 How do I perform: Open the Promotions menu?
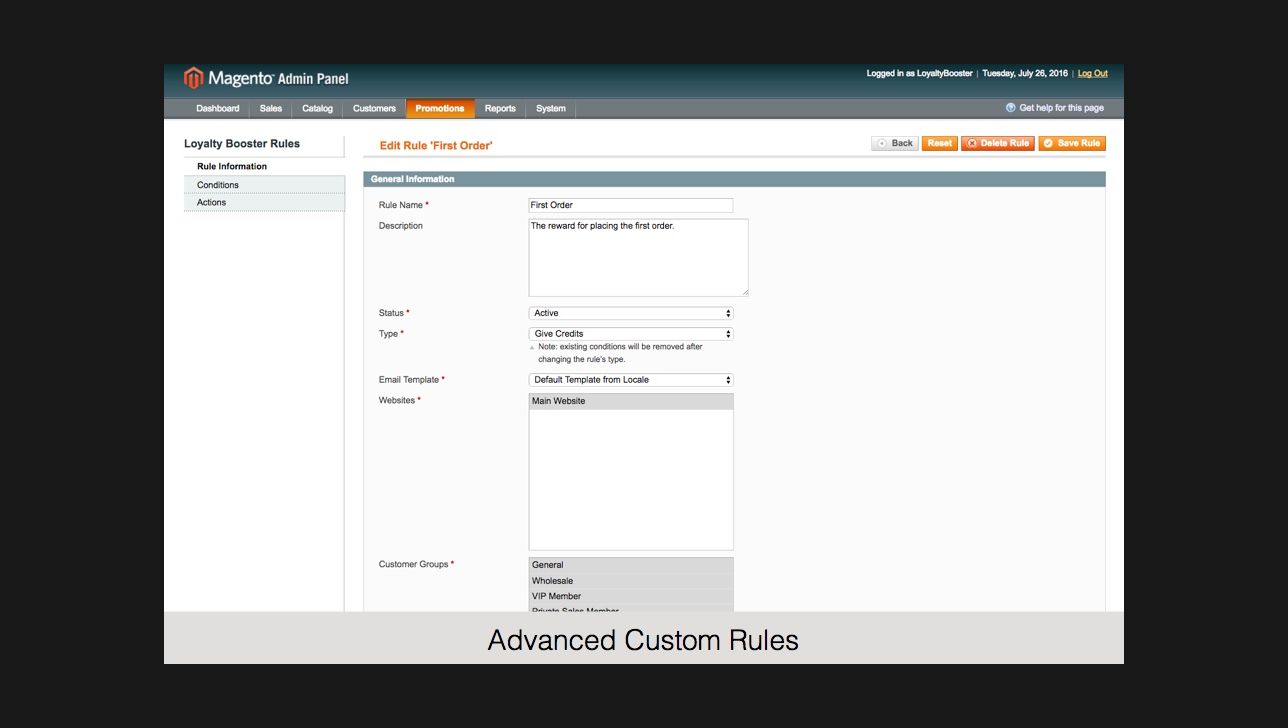tap(440, 108)
